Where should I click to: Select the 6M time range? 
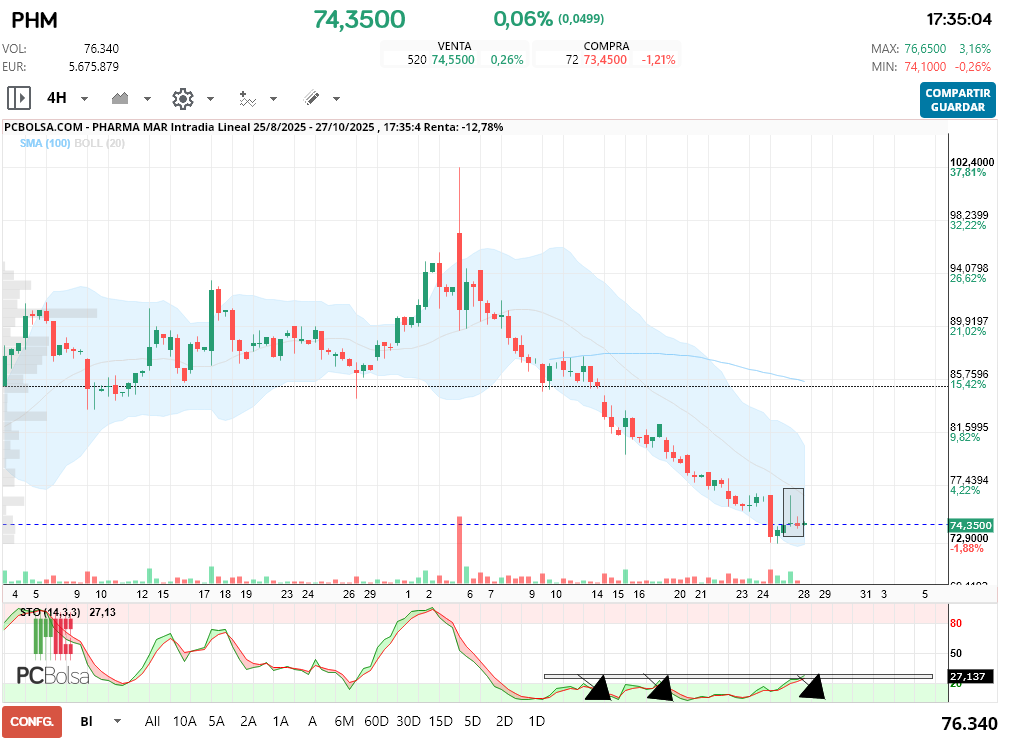[x=344, y=721]
